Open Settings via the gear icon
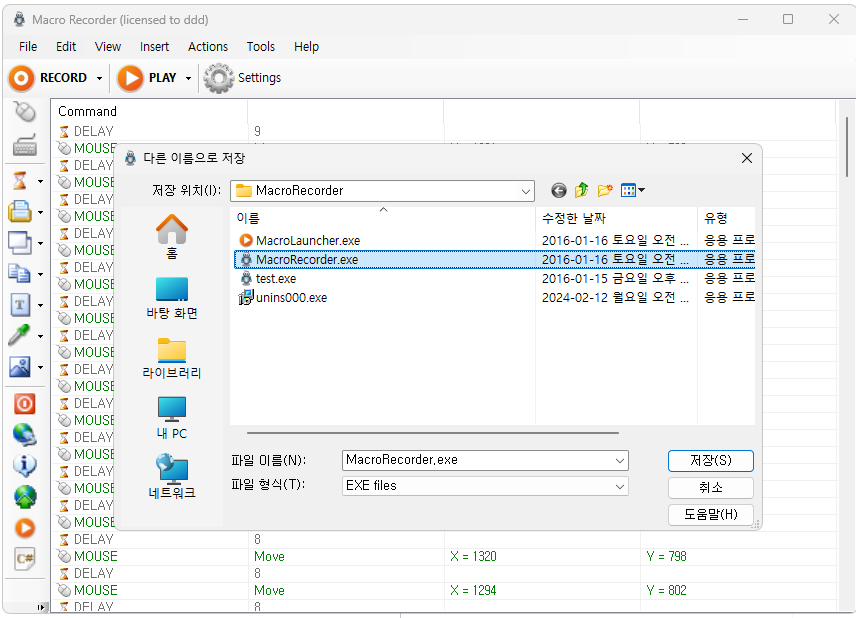The height and width of the screenshot is (618, 856). (219, 78)
